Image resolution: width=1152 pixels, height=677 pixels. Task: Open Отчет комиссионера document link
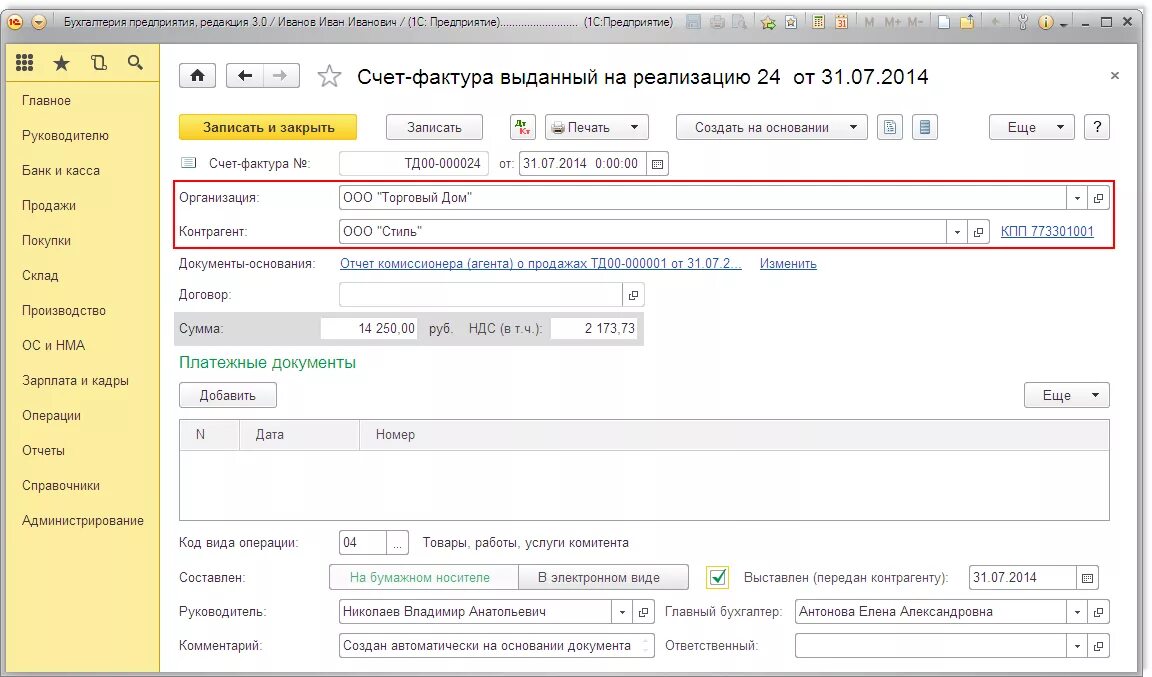coord(541,263)
